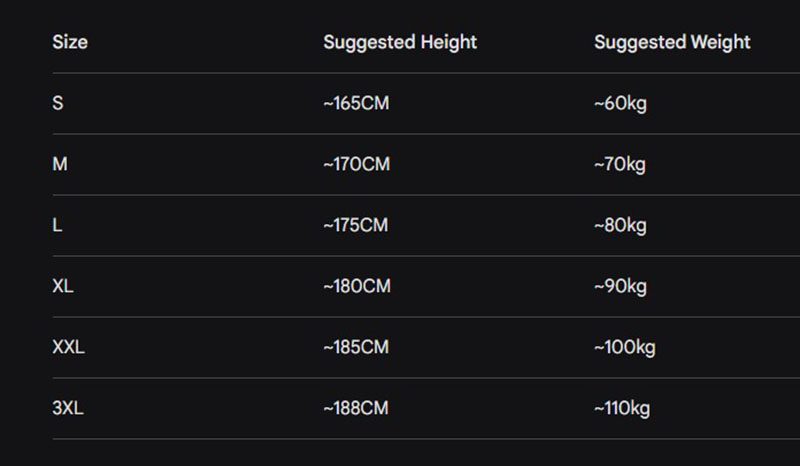Click the ~188CM height value

[x=356, y=408]
